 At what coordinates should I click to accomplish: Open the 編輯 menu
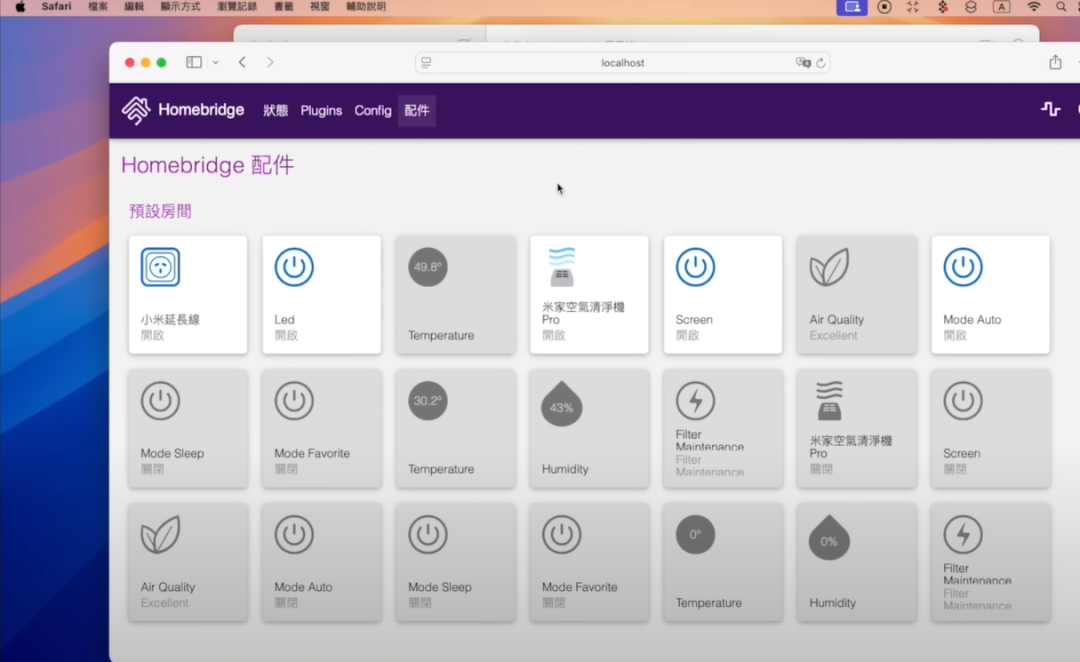pos(134,7)
